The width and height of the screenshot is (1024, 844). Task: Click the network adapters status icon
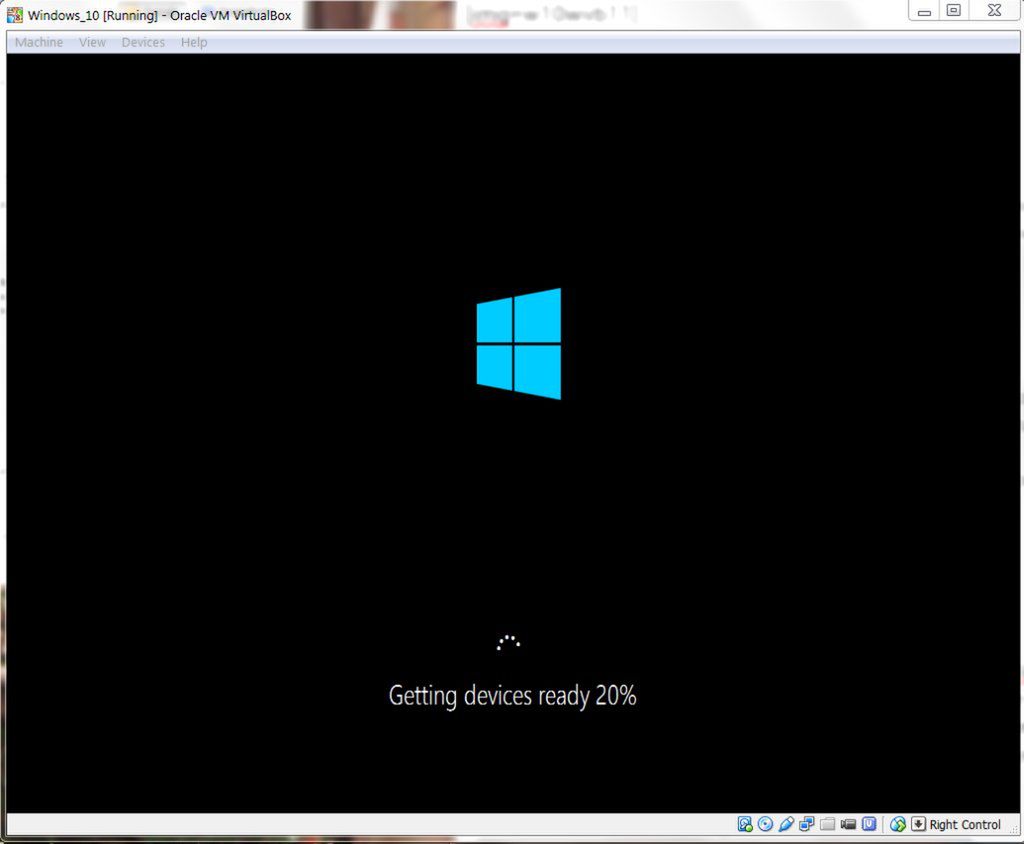(807, 824)
